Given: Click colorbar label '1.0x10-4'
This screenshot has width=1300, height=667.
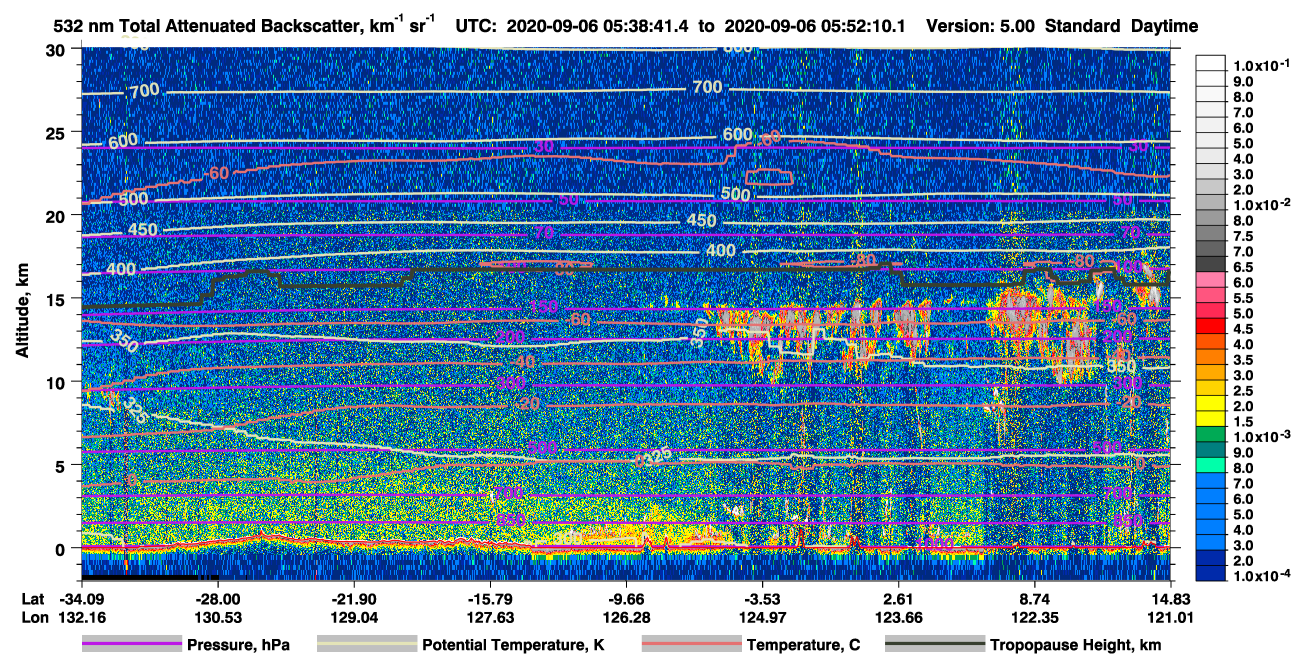Looking at the screenshot, I should (1260, 577).
